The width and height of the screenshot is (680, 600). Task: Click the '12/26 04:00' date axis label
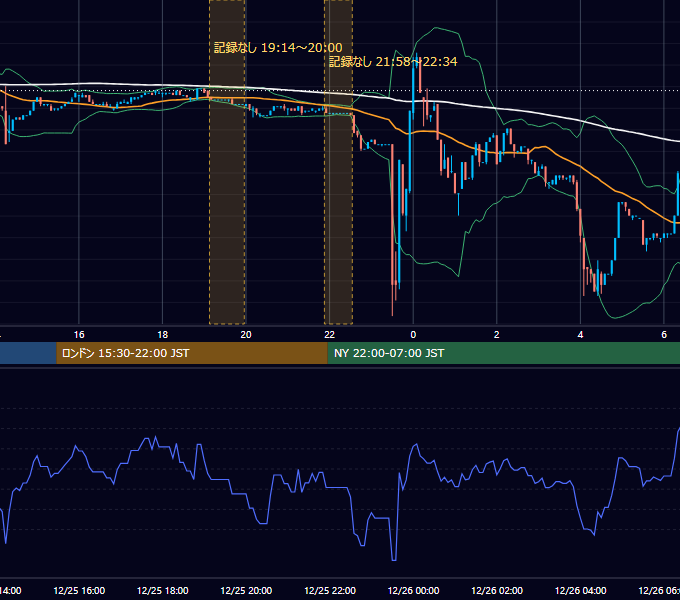[580, 590]
